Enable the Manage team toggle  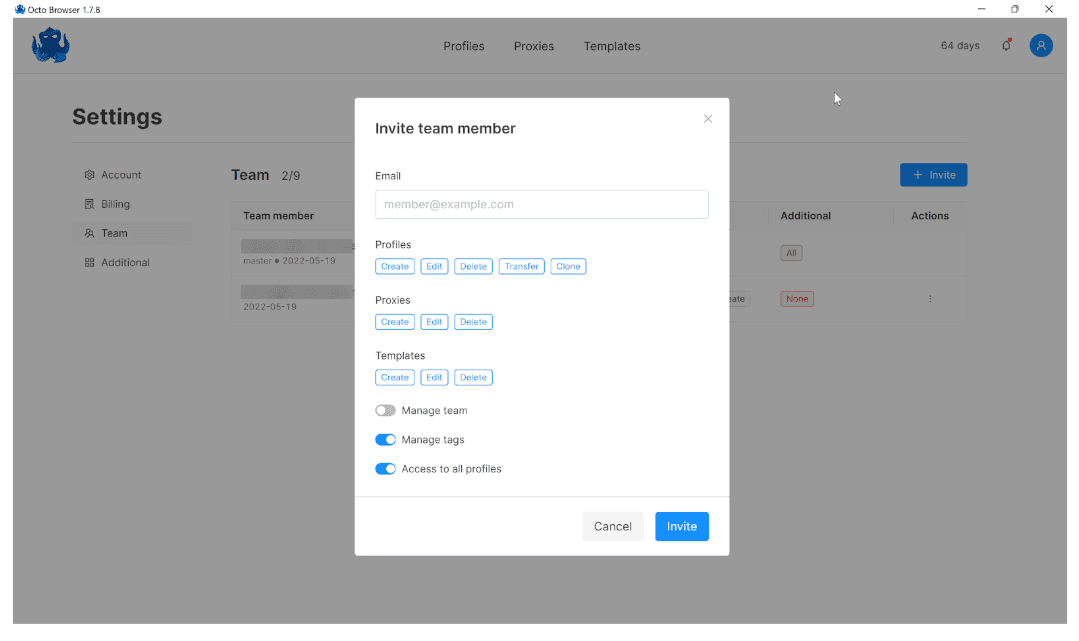(385, 411)
